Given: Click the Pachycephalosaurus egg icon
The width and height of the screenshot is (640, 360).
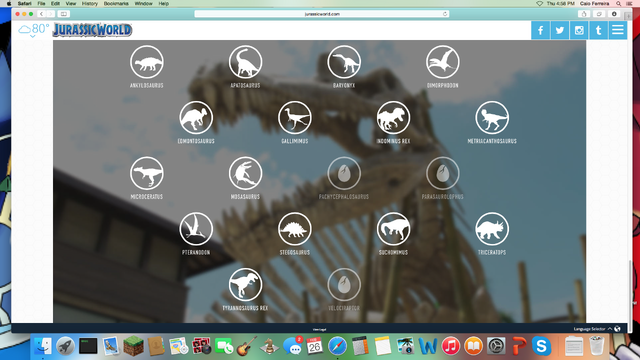Looking at the screenshot, I should point(344,173).
